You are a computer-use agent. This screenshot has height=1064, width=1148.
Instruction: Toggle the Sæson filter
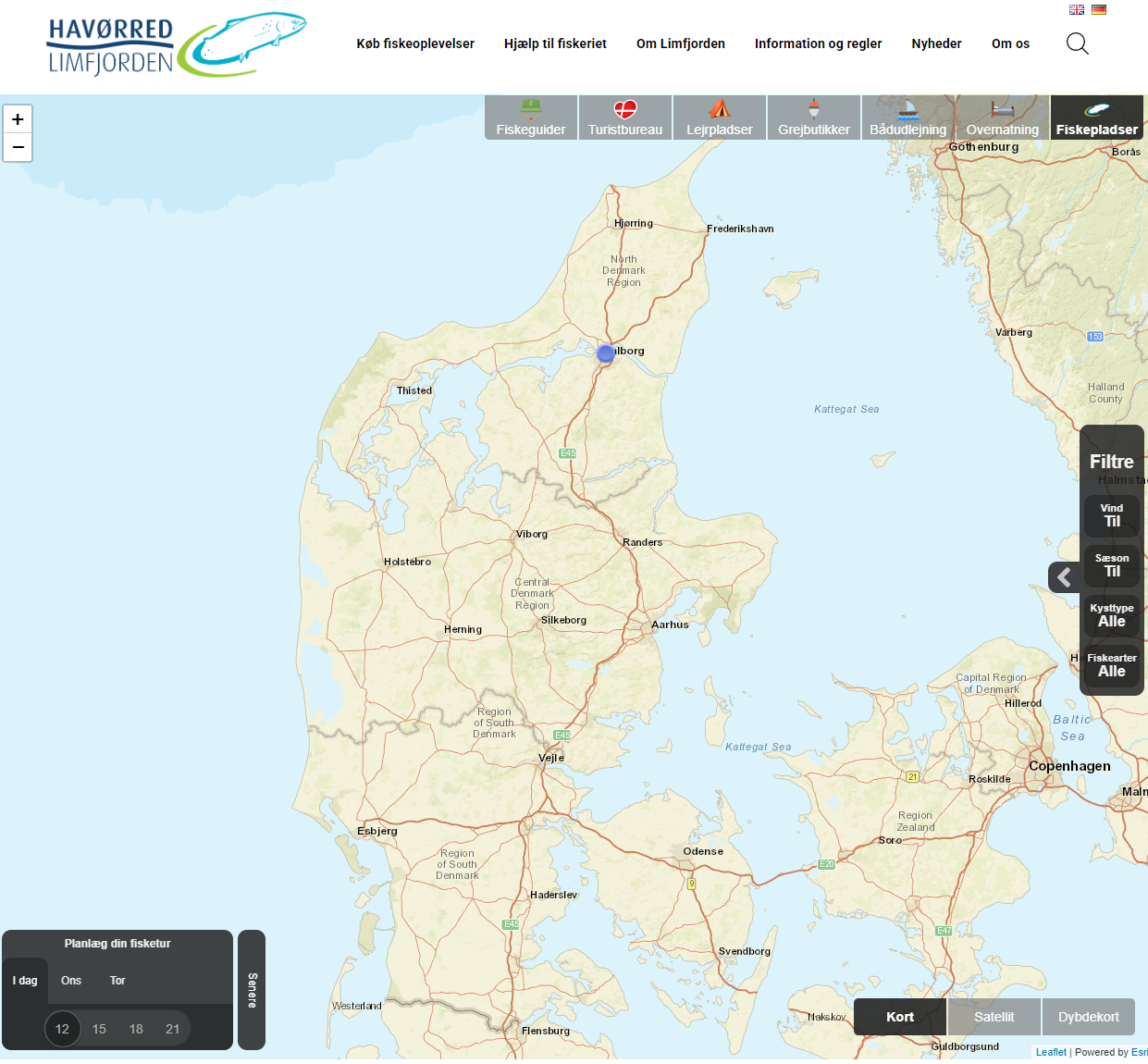pos(1112,566)
